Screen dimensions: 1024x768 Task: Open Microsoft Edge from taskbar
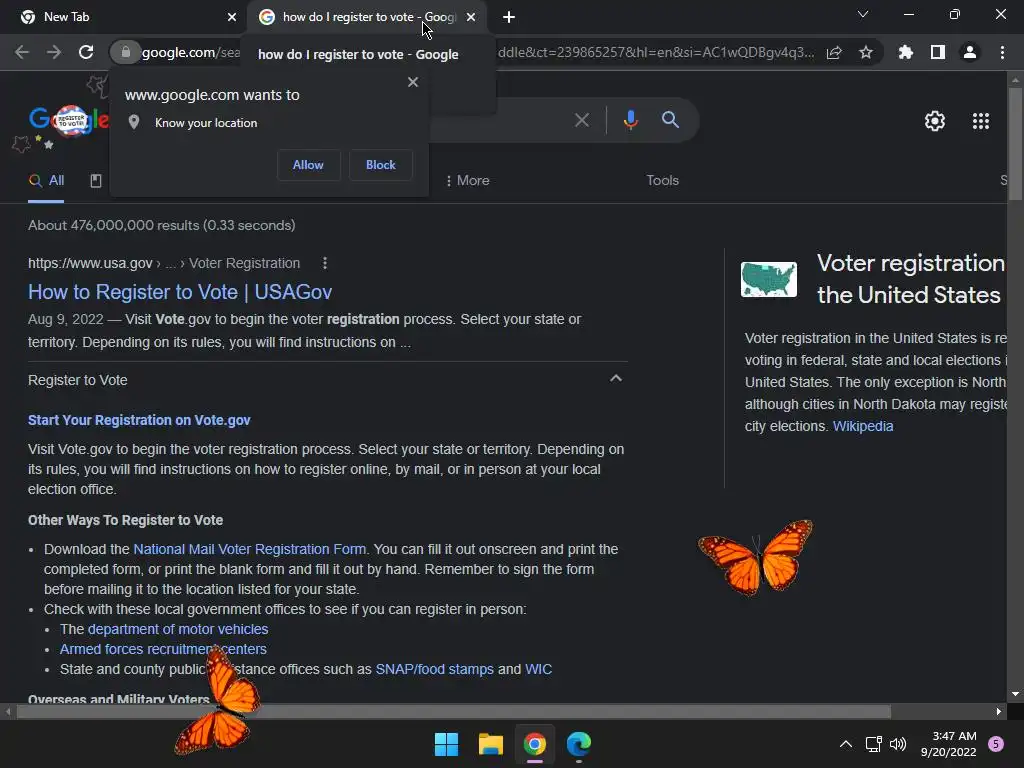pos(579,744)
